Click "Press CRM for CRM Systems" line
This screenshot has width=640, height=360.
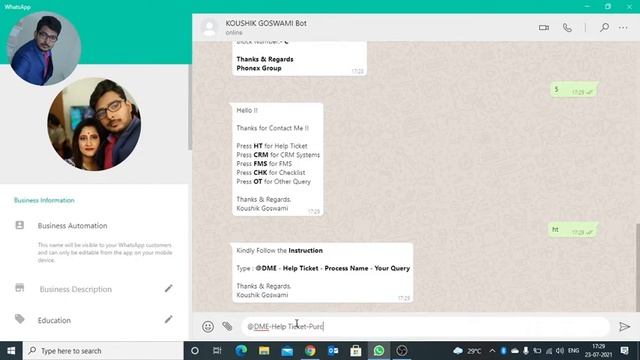pos(278,155)
